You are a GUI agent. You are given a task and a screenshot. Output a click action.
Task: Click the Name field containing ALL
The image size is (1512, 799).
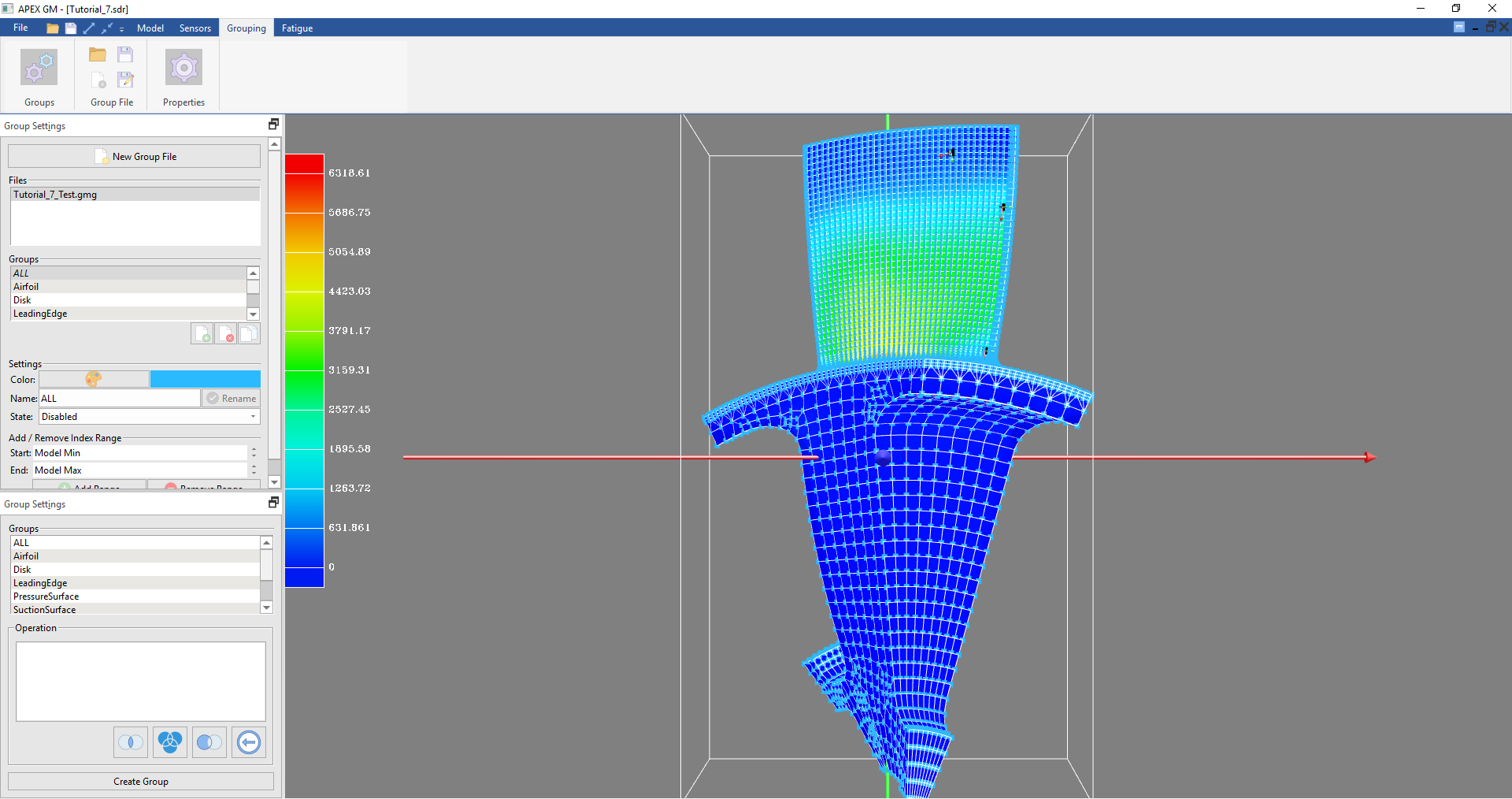(120, 399)
